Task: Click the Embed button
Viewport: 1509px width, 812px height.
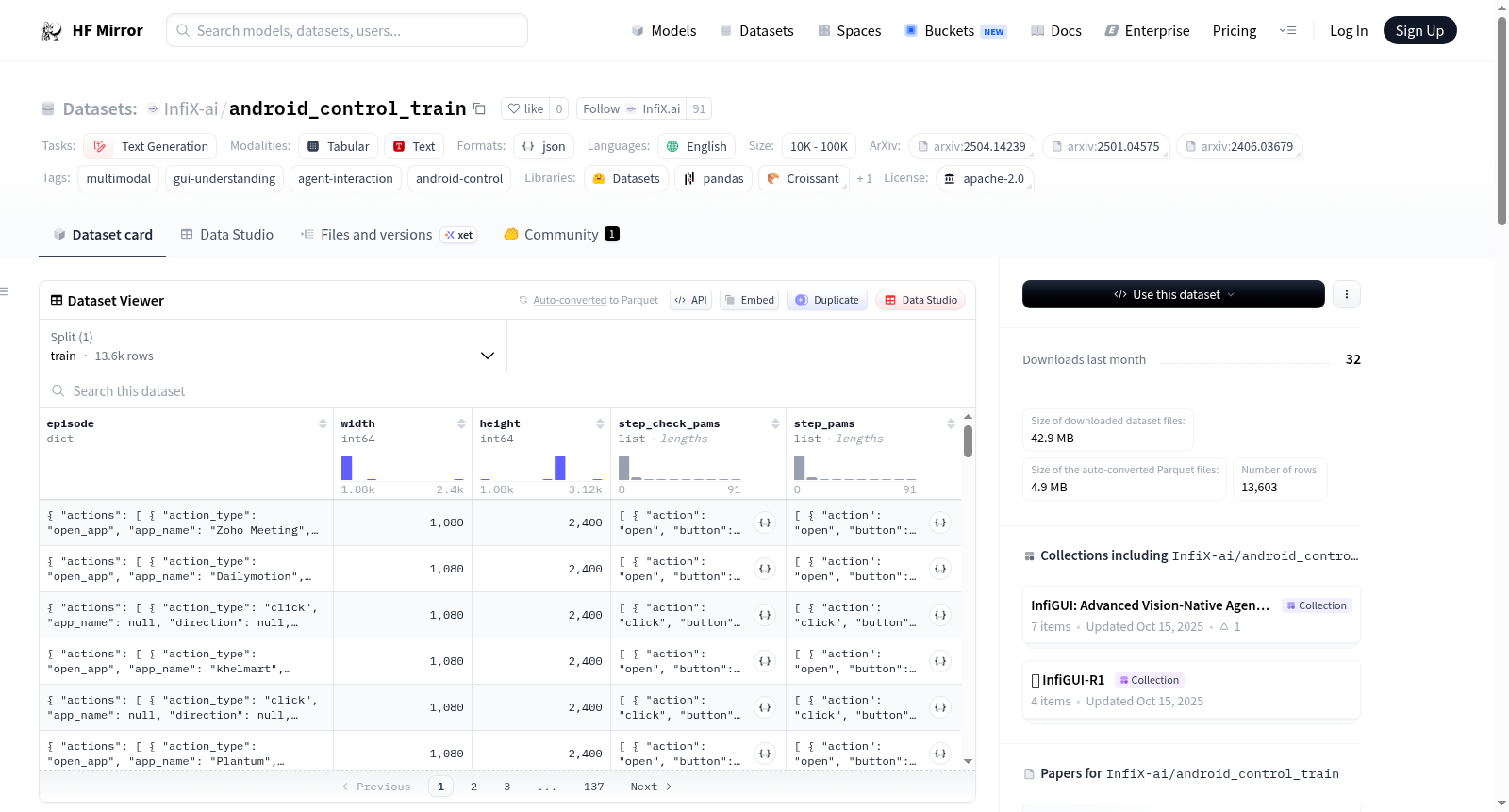Action: point(749,300)
